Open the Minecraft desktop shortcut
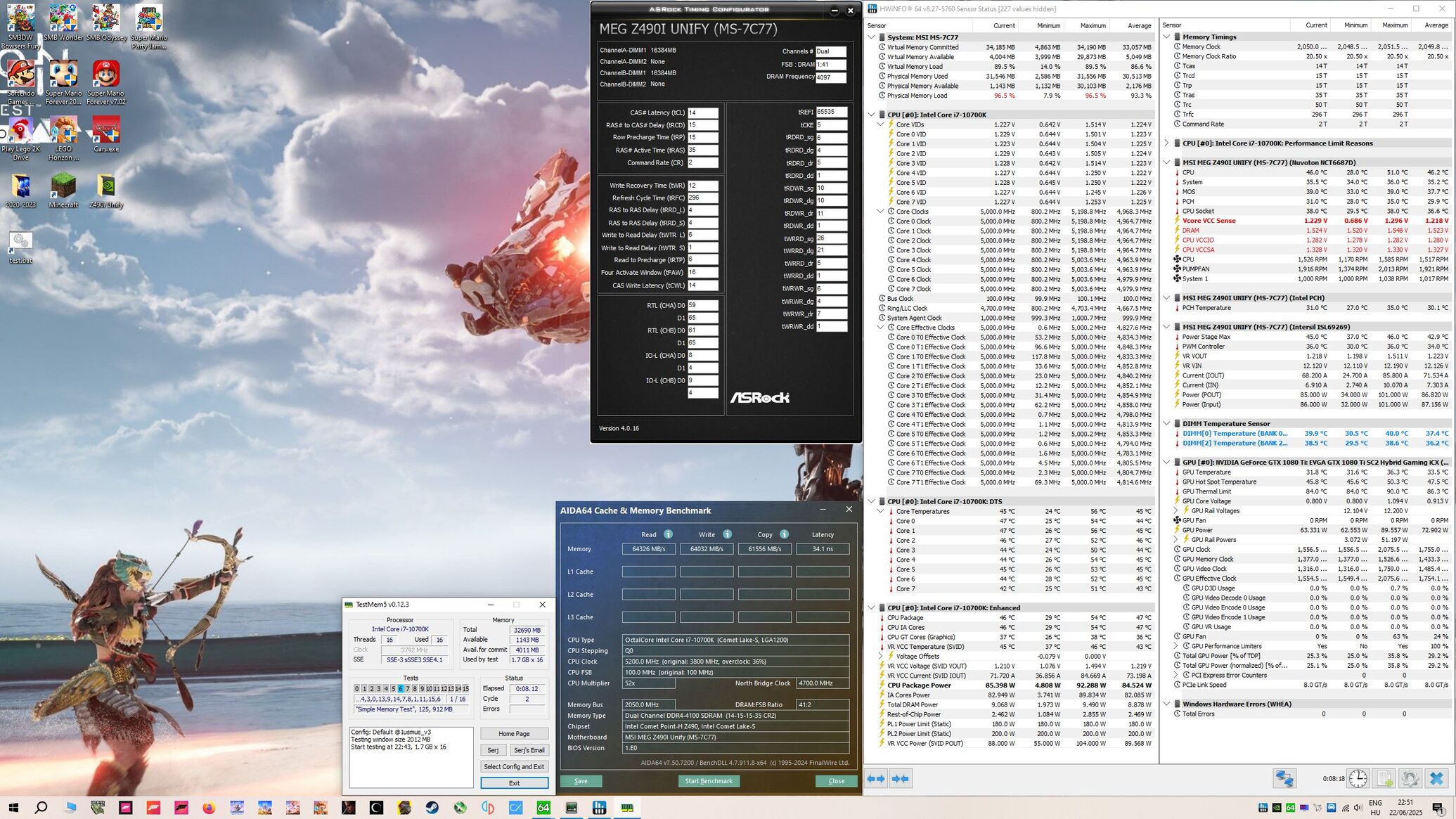This screenshot has width=1456, height=819. tap(63, 191)
